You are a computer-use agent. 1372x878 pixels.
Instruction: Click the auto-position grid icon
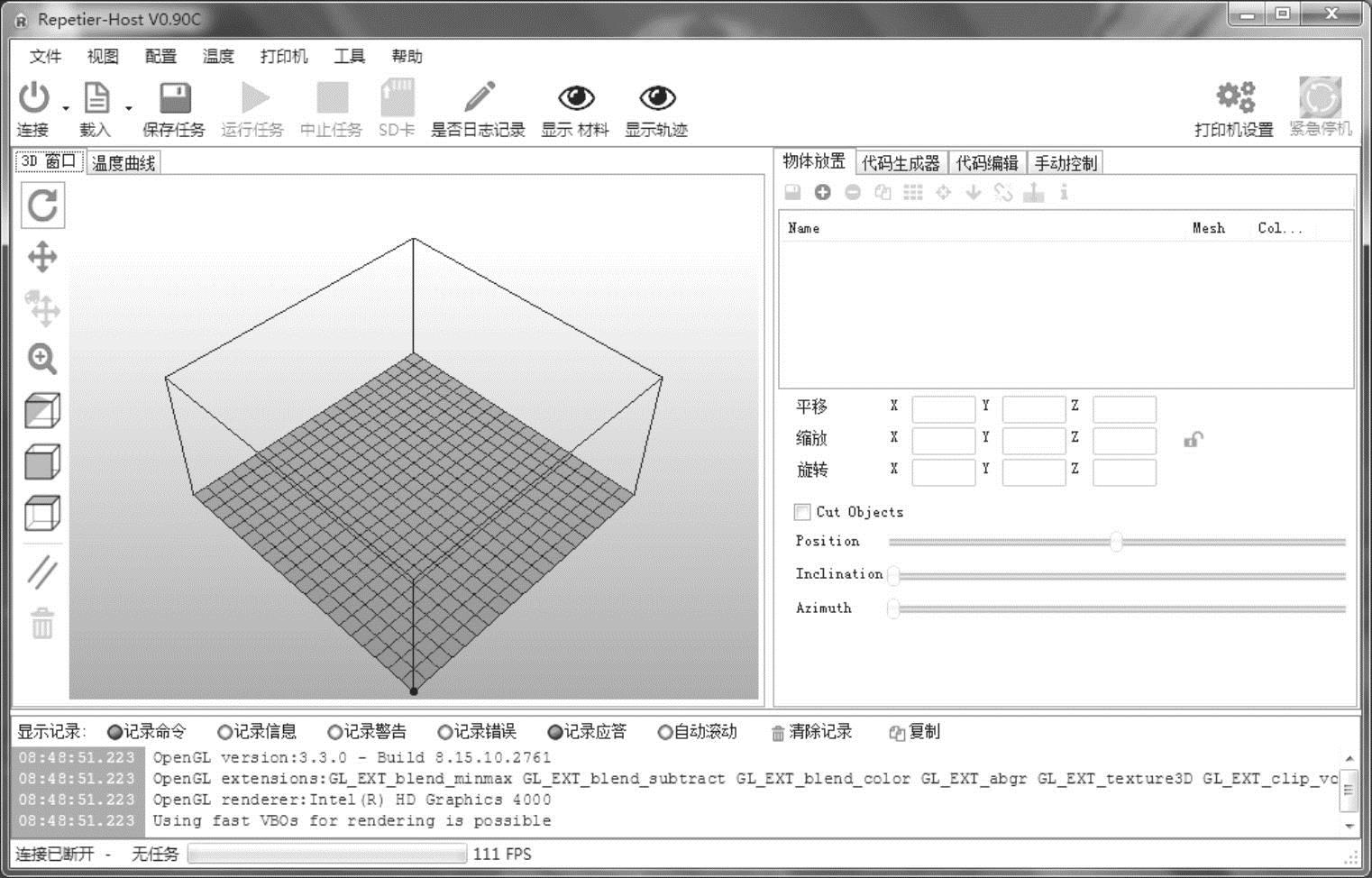coord(913,192)
